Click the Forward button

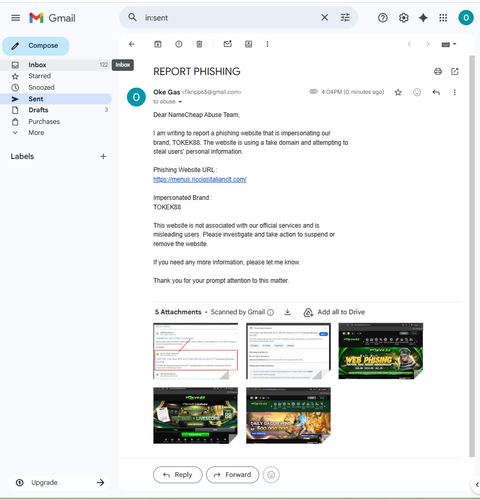pos(232,475)
